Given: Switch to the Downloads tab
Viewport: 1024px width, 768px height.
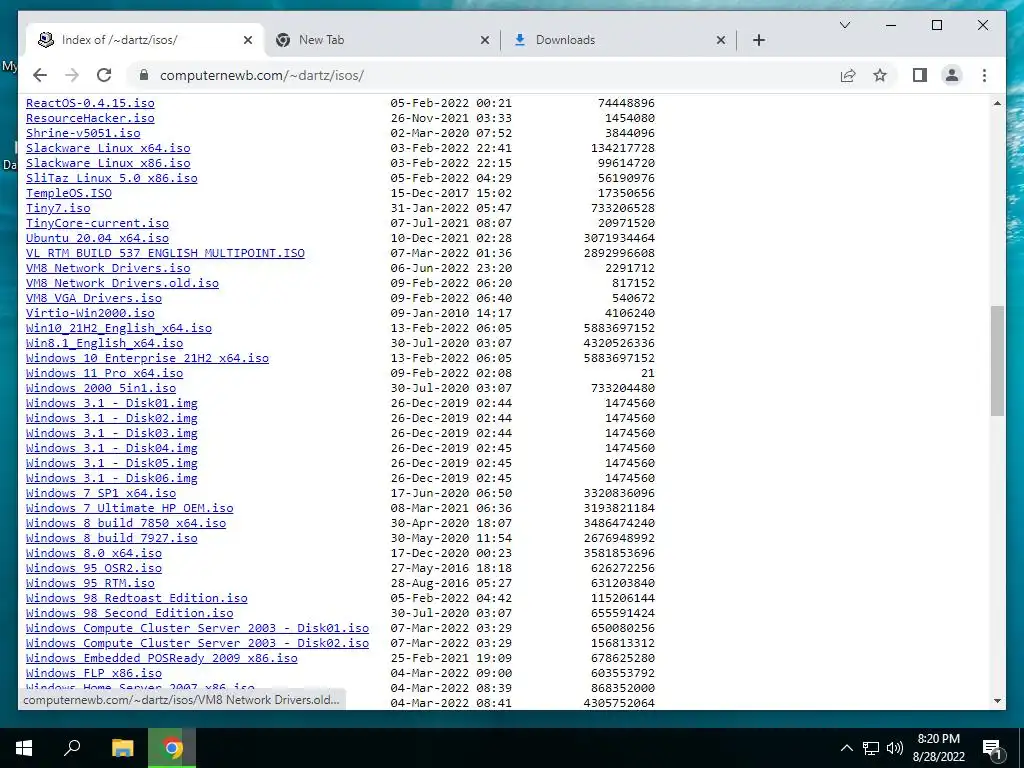Looking at the screenshot, I should pos(618,40).
